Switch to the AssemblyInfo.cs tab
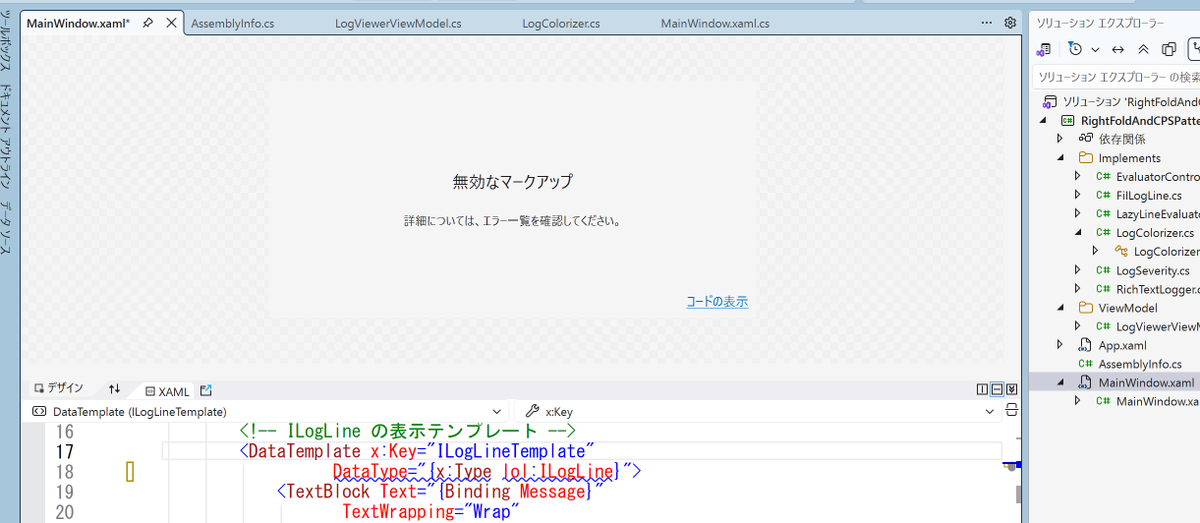 pyautogui.click(x=232, y=23)
